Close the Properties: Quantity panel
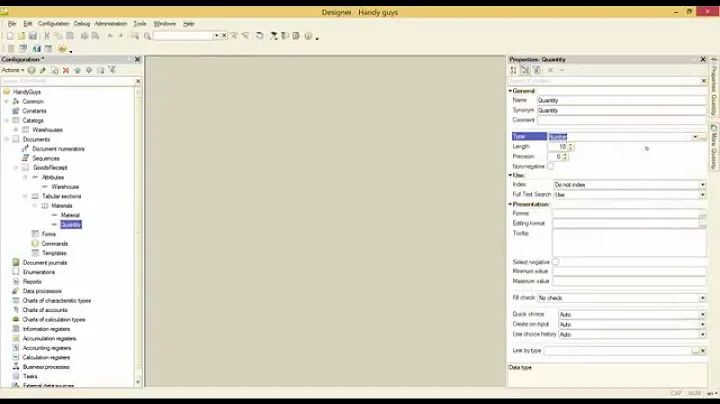720x404 pixels. [x=703, y=59]
